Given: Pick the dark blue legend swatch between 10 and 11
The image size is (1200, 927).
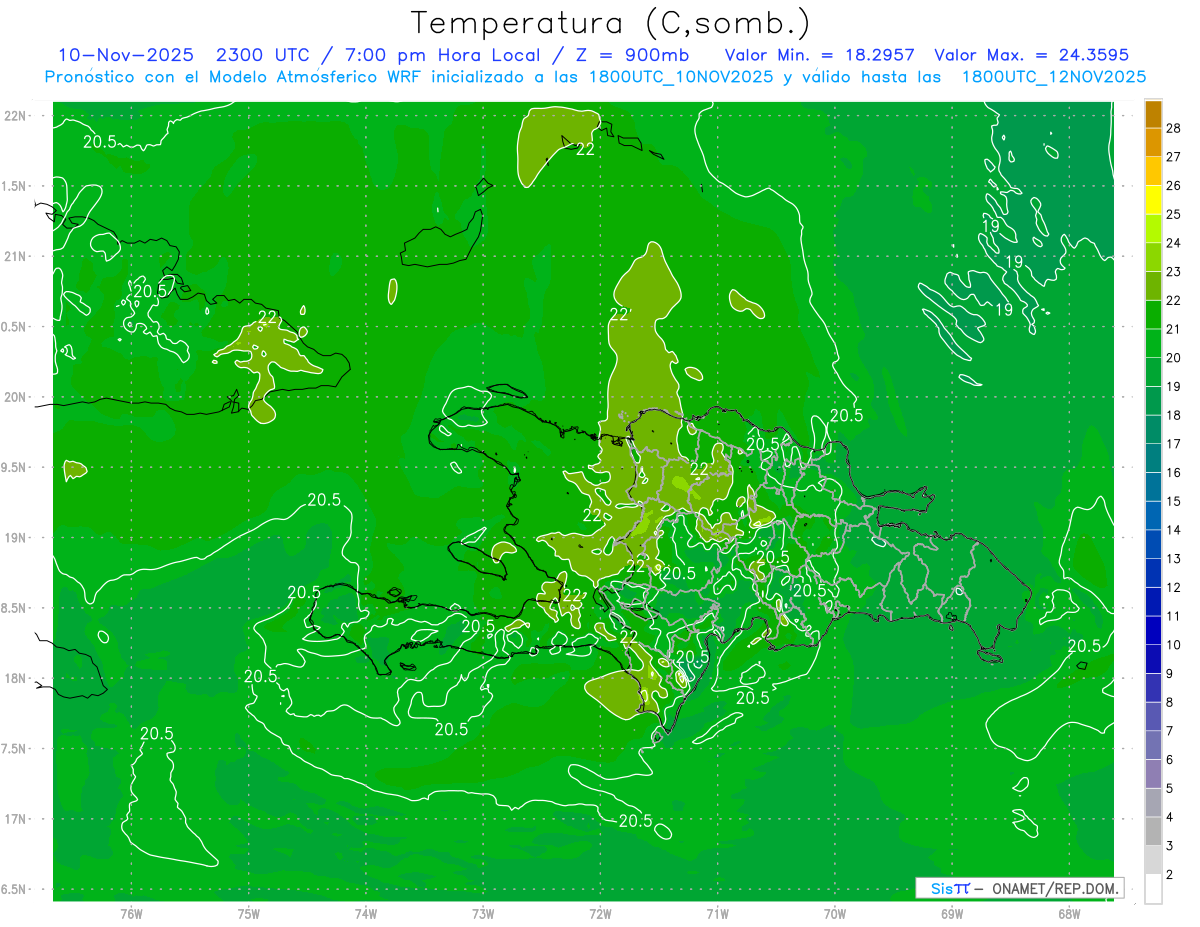Looking at the screenshot, I should [x=1153, y=631].
